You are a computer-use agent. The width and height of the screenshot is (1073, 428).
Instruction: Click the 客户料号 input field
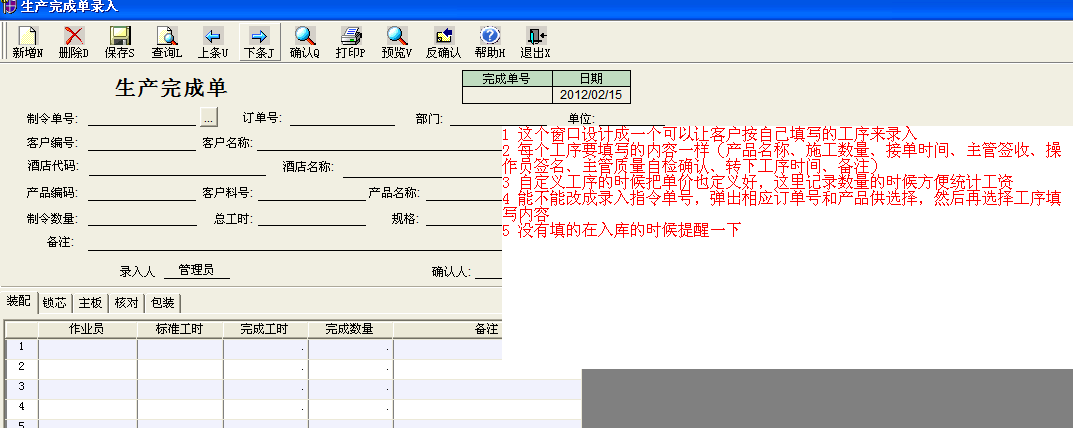point(312,193)
